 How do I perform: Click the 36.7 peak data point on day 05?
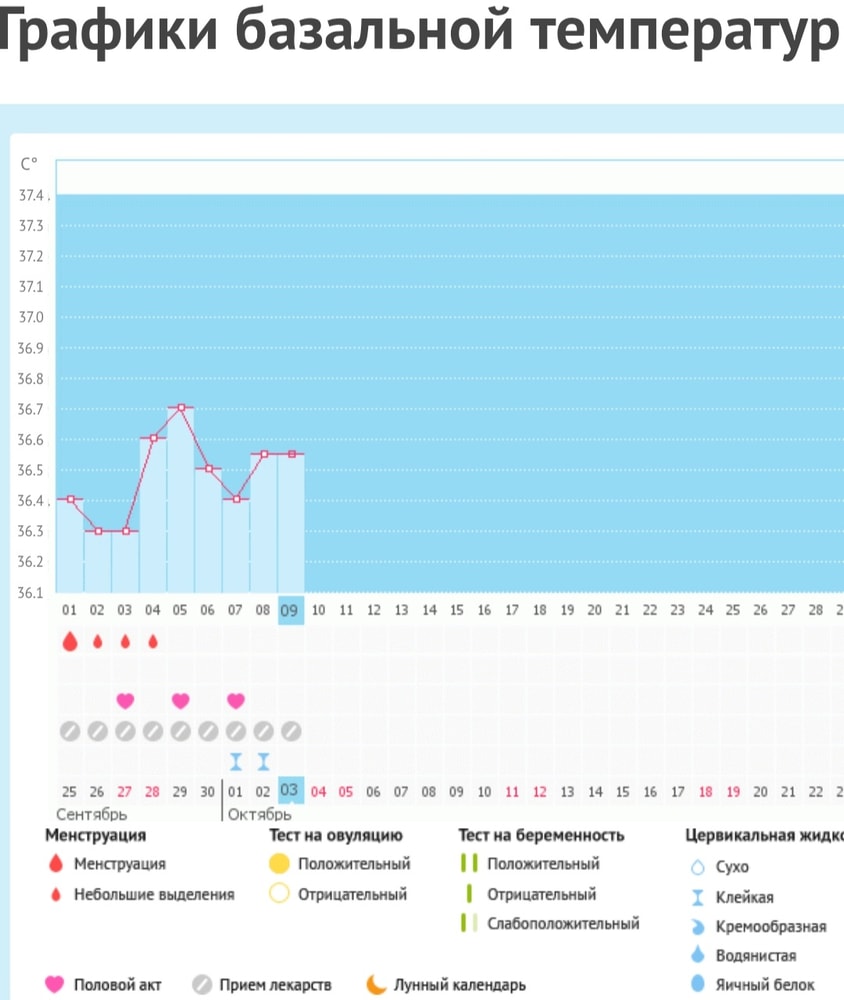181,408
